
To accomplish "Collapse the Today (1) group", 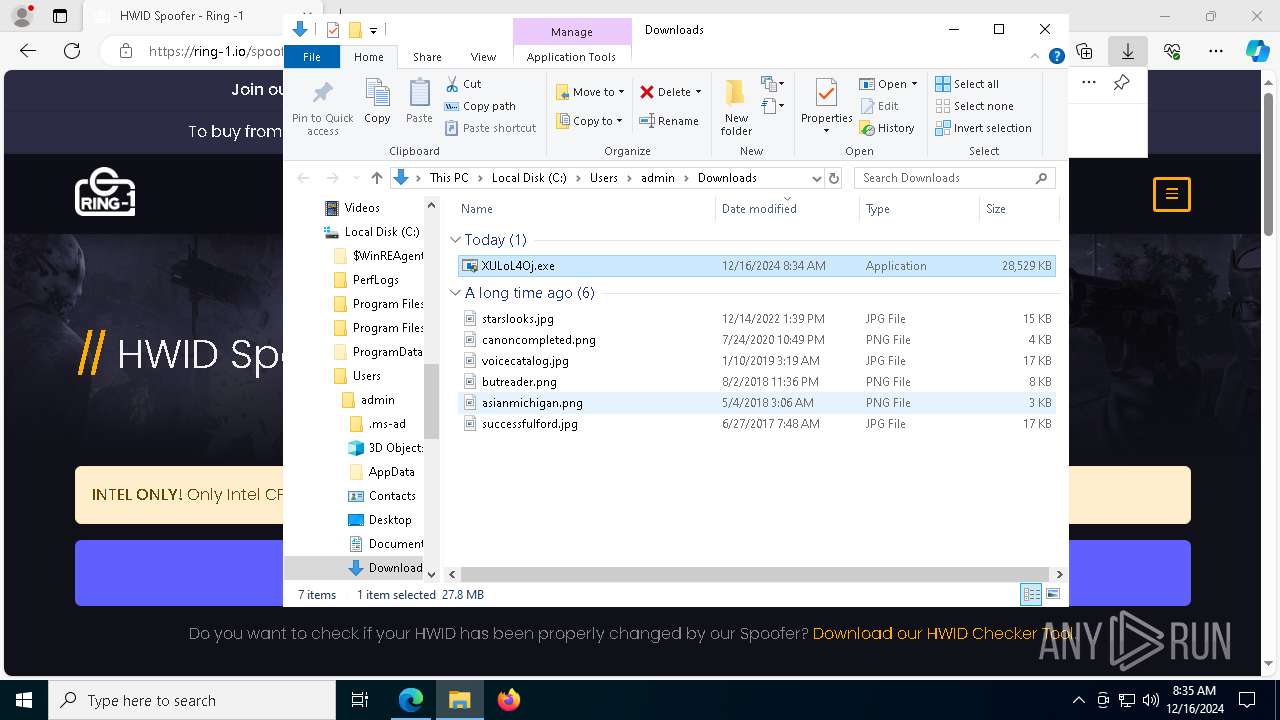I will point(455,240).
